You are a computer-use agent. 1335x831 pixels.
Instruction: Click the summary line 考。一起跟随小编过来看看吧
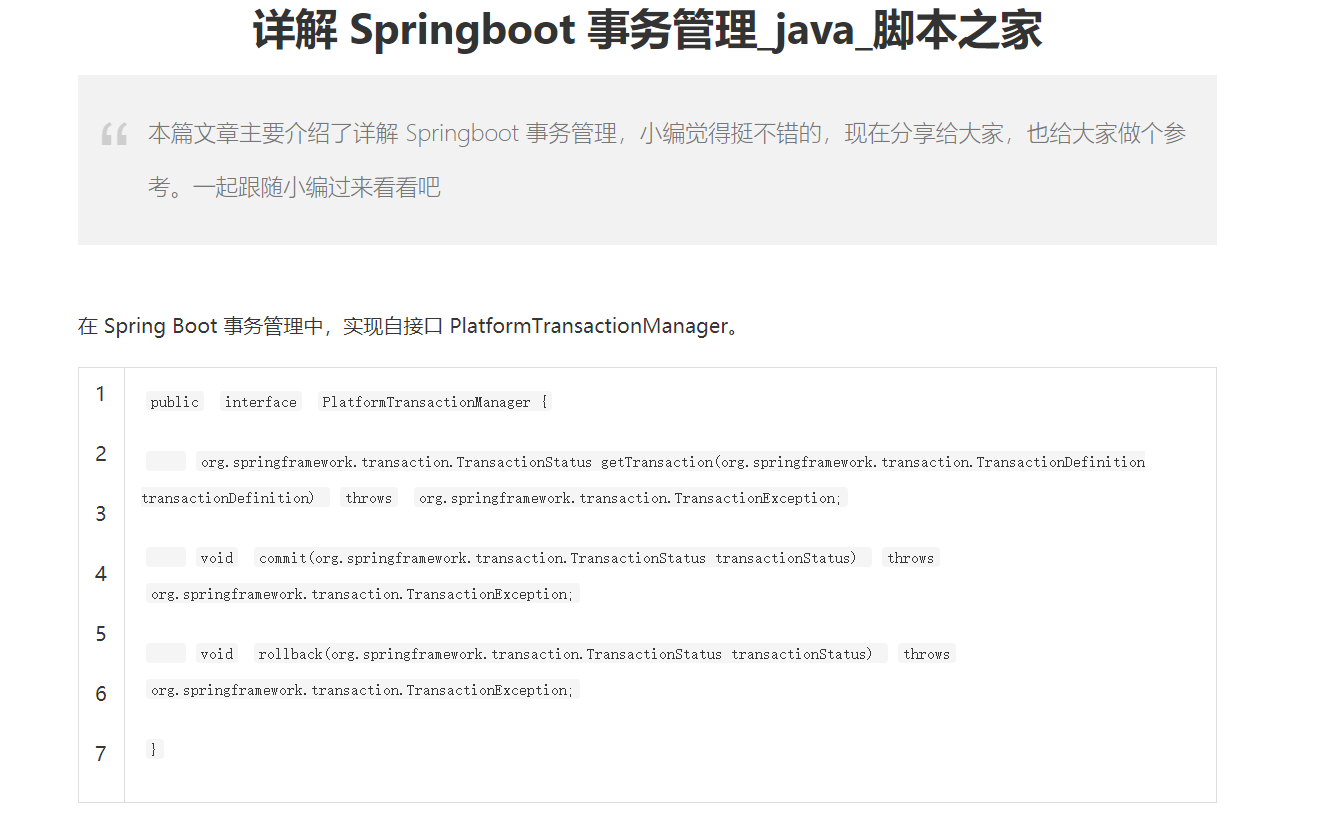(x=294, y=187)
